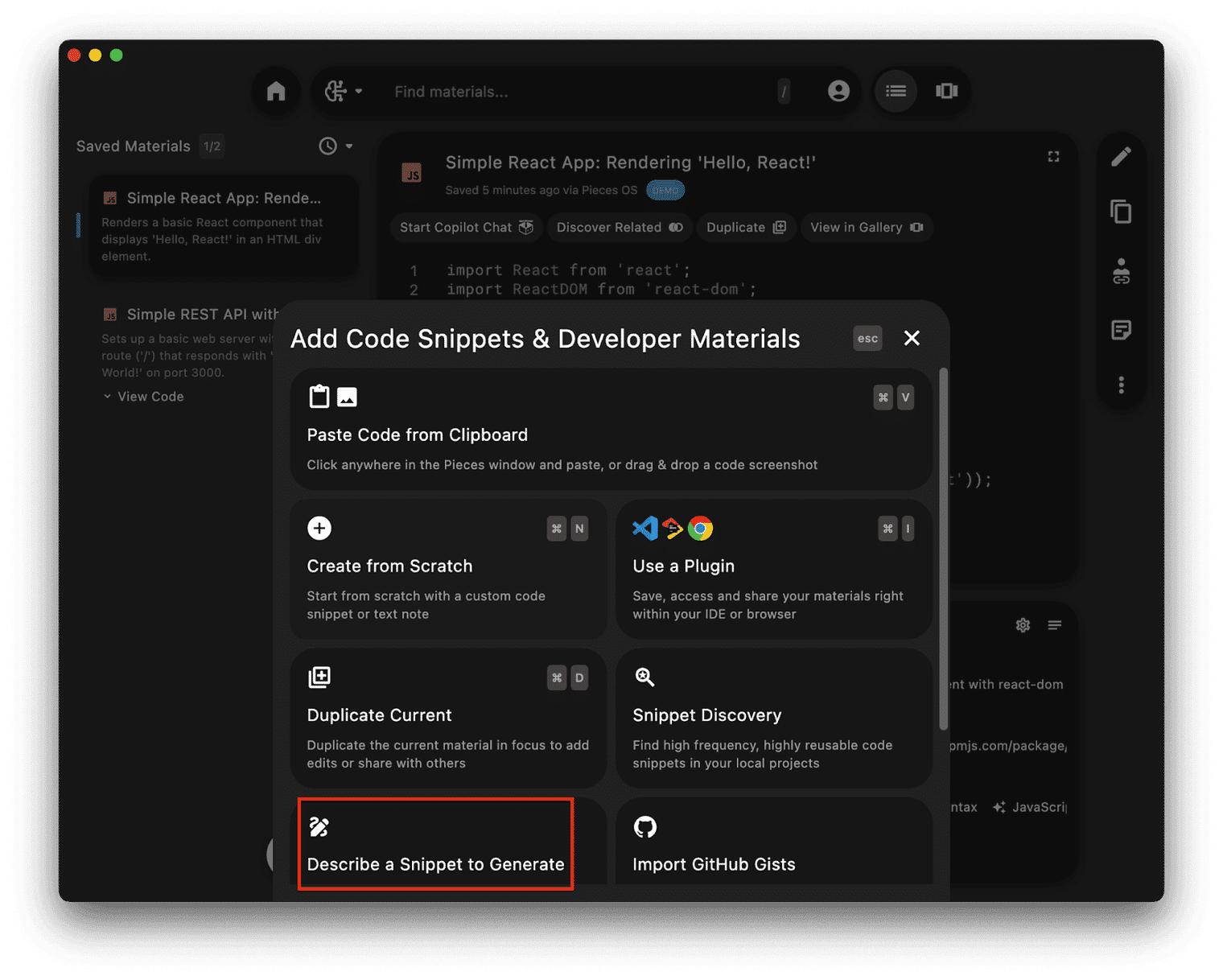The height and width of the screenshot is (980, 1223).
Task: Switch to list view layout
Action: coord(896,91)
